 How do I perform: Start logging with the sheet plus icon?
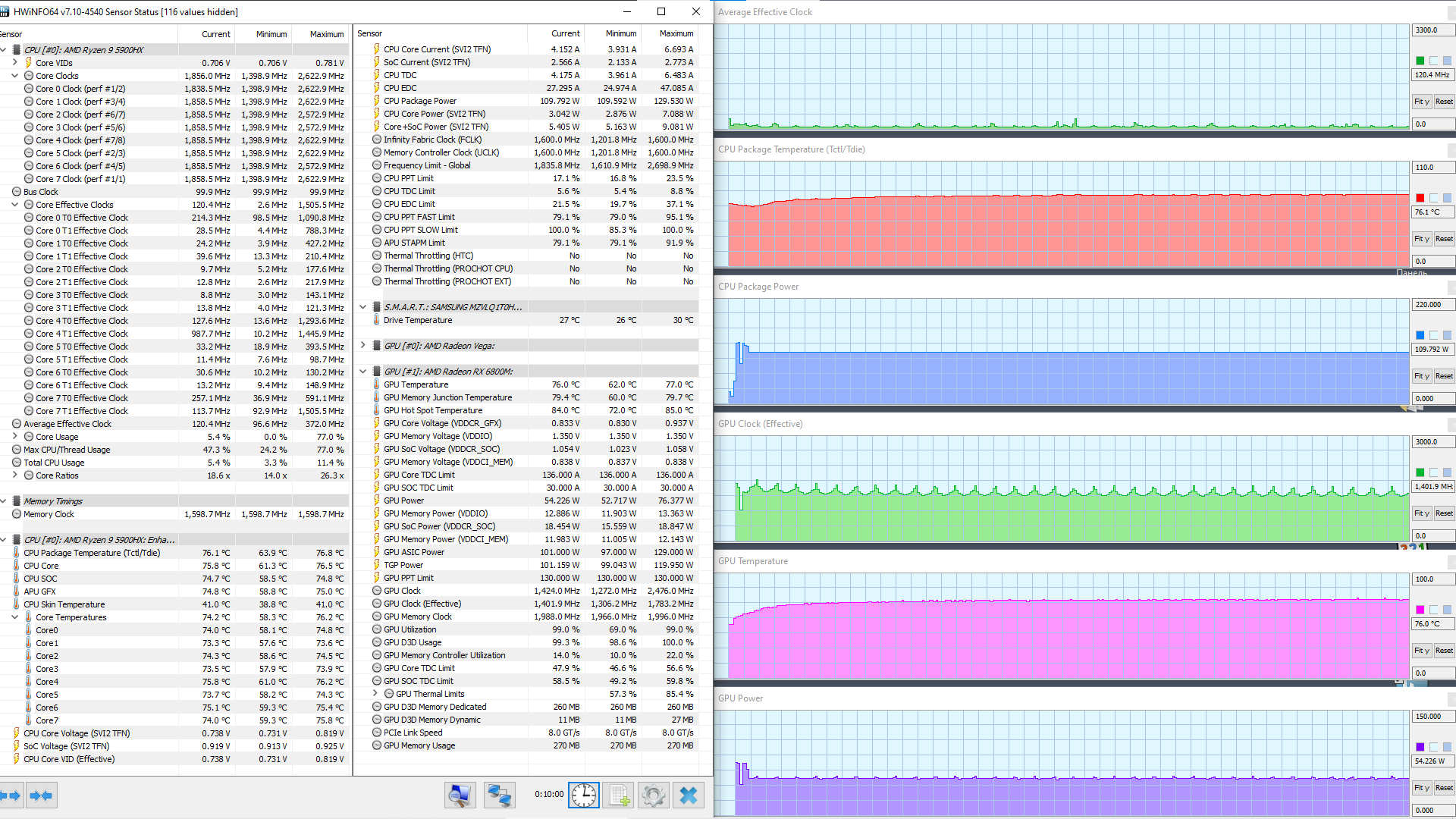click(619, 795)
